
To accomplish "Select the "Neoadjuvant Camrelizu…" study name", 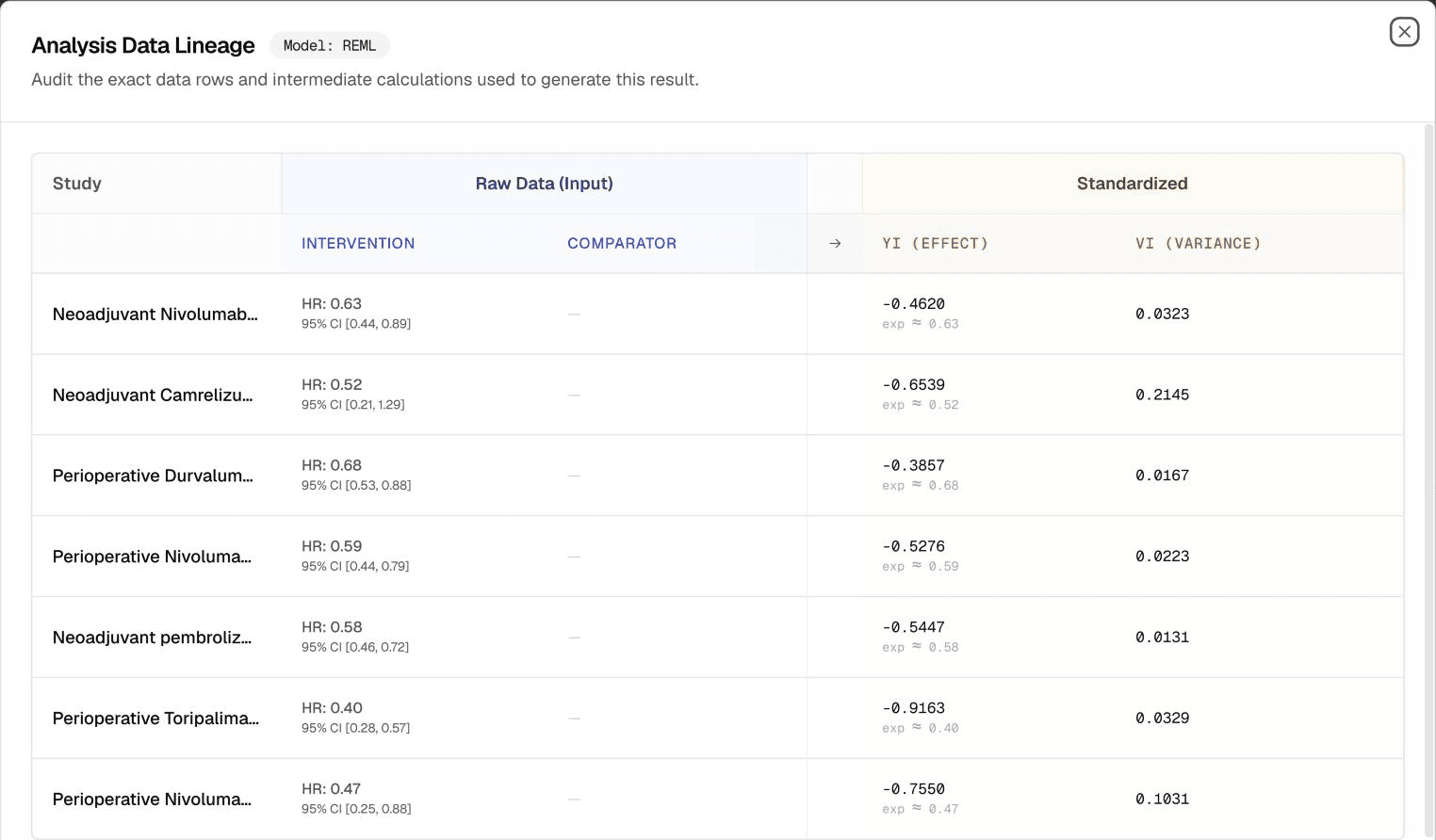I will point(153,395).
